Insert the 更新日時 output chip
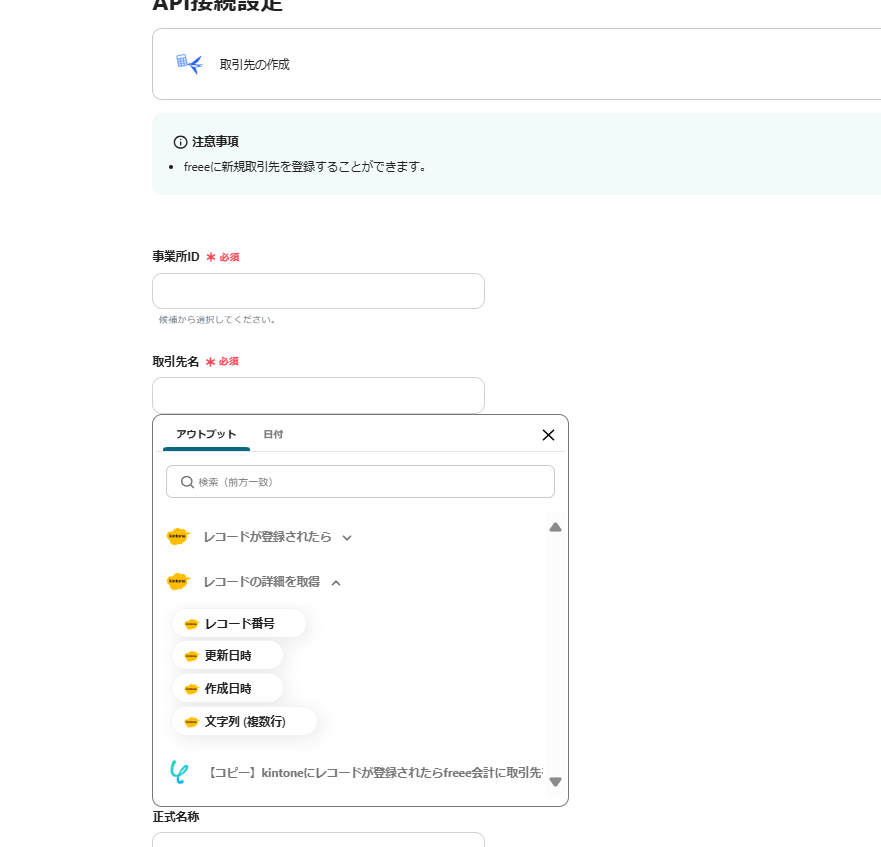 click(228, 656)
